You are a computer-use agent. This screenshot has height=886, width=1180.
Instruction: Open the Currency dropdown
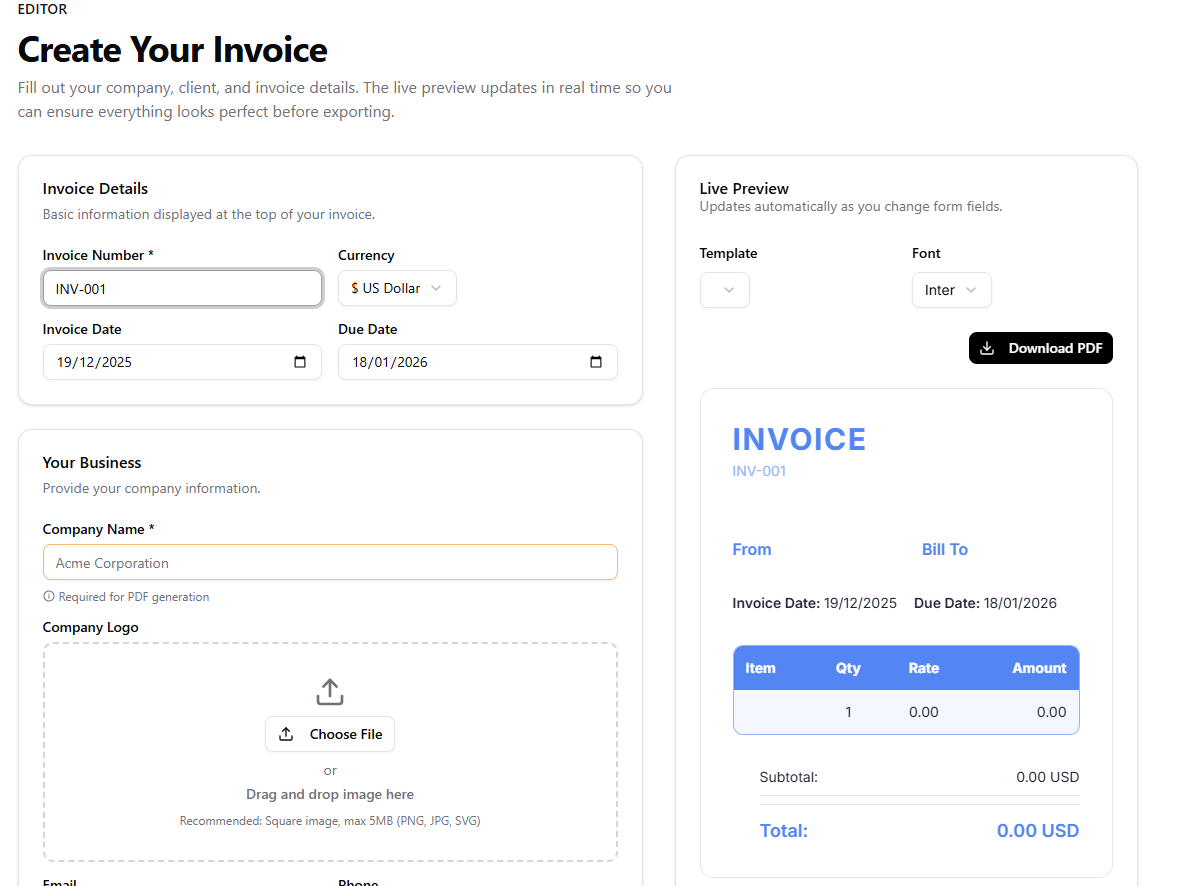tap(396, 288)
